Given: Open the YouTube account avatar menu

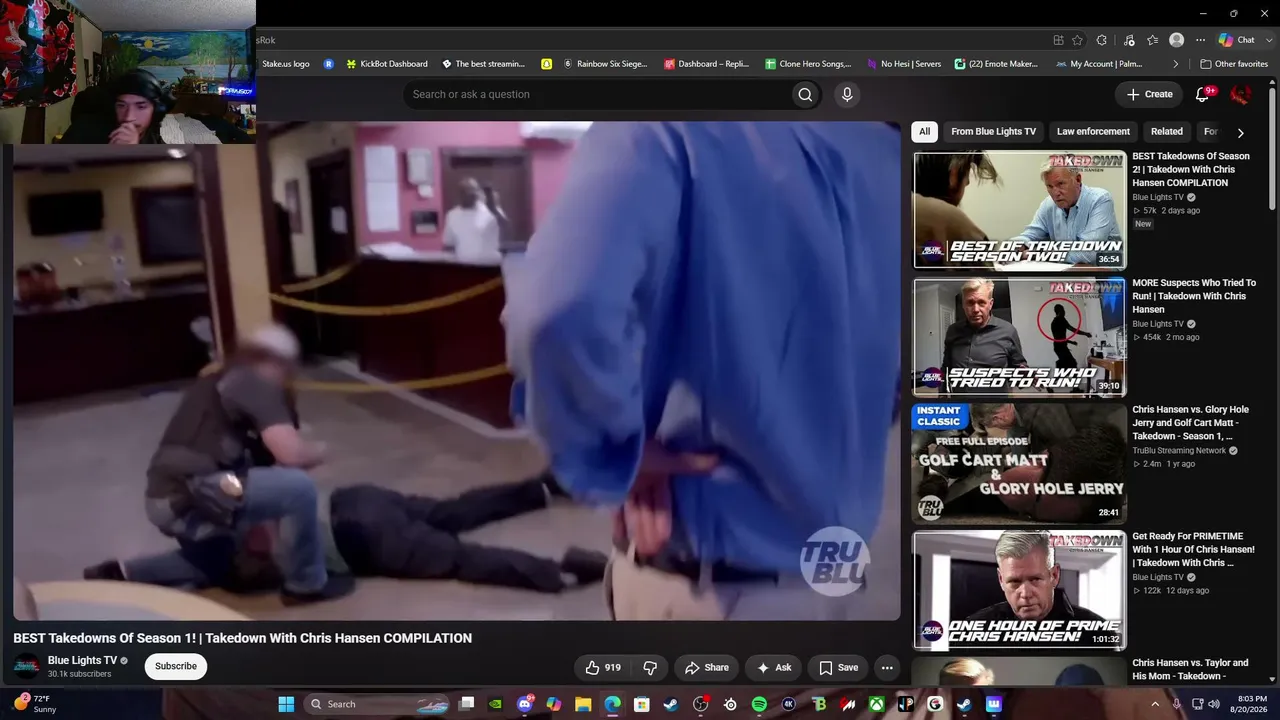Looking at the screenshot, I should (1240, 94).
